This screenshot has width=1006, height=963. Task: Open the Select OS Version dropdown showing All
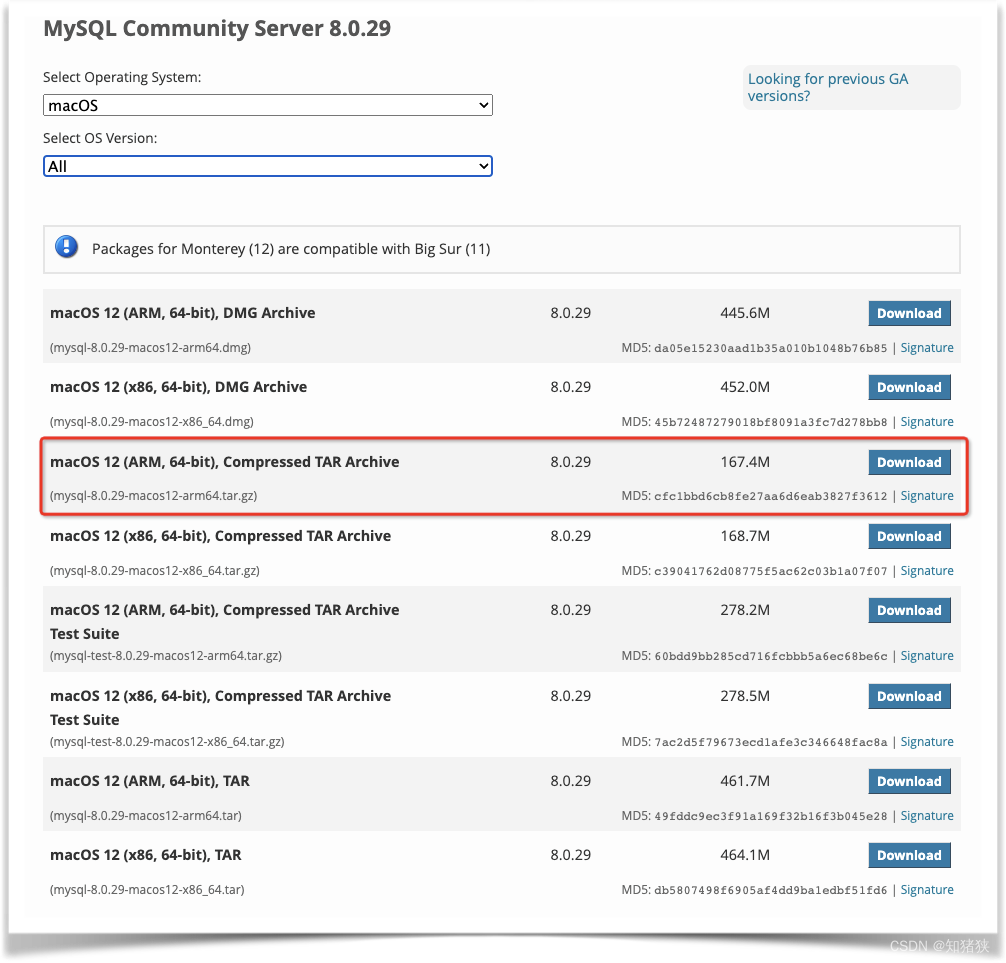pos(268,166)
